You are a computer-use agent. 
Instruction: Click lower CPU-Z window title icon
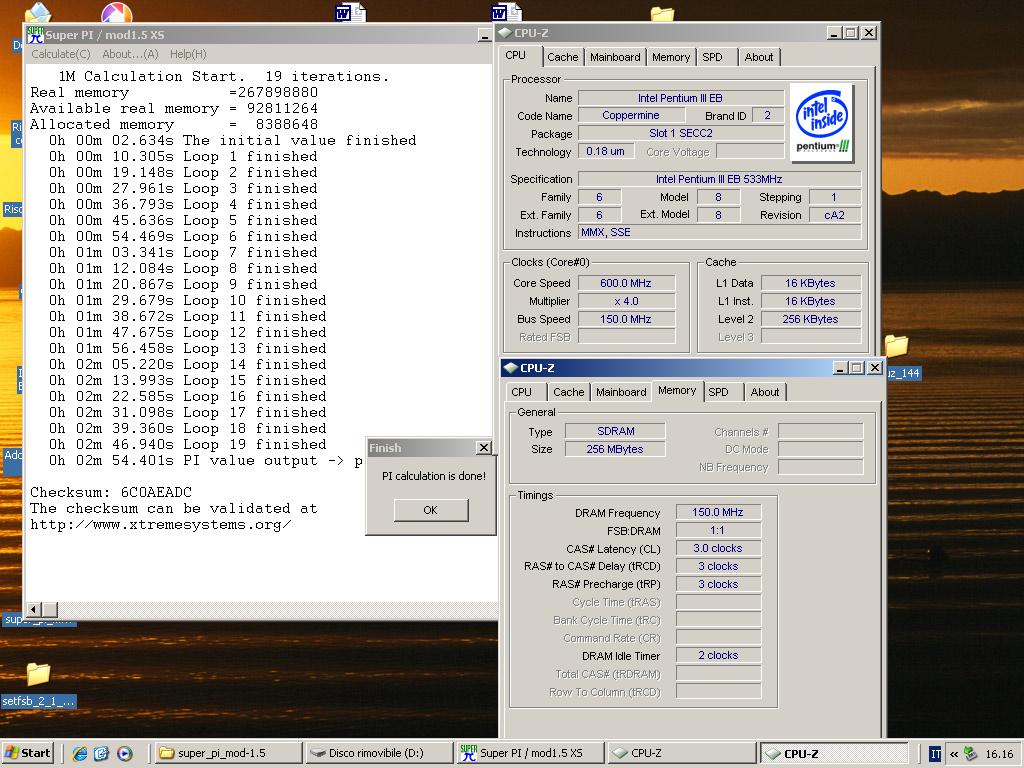click(x=511, y=368)
